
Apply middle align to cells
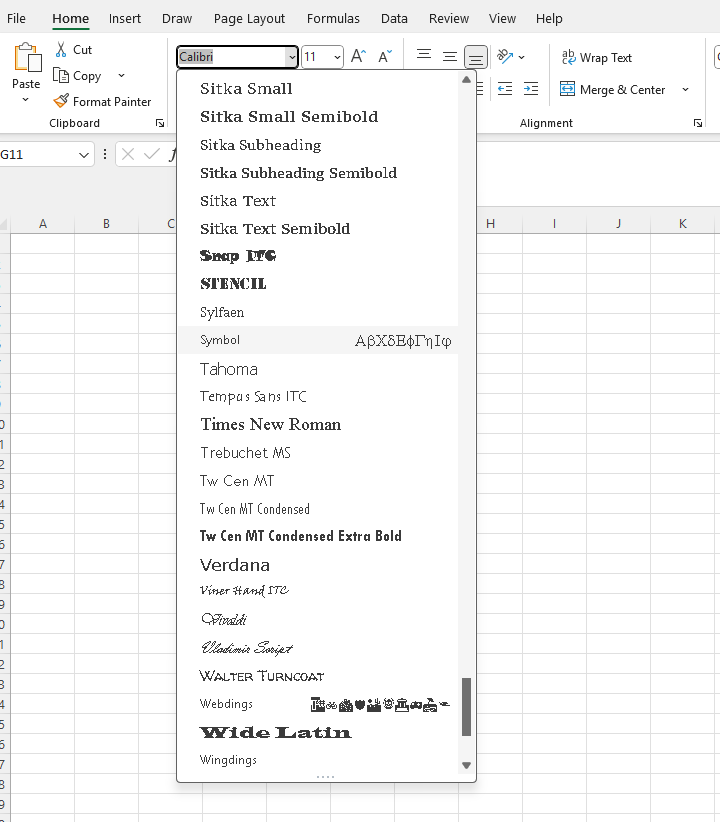[x=449, y=56]
